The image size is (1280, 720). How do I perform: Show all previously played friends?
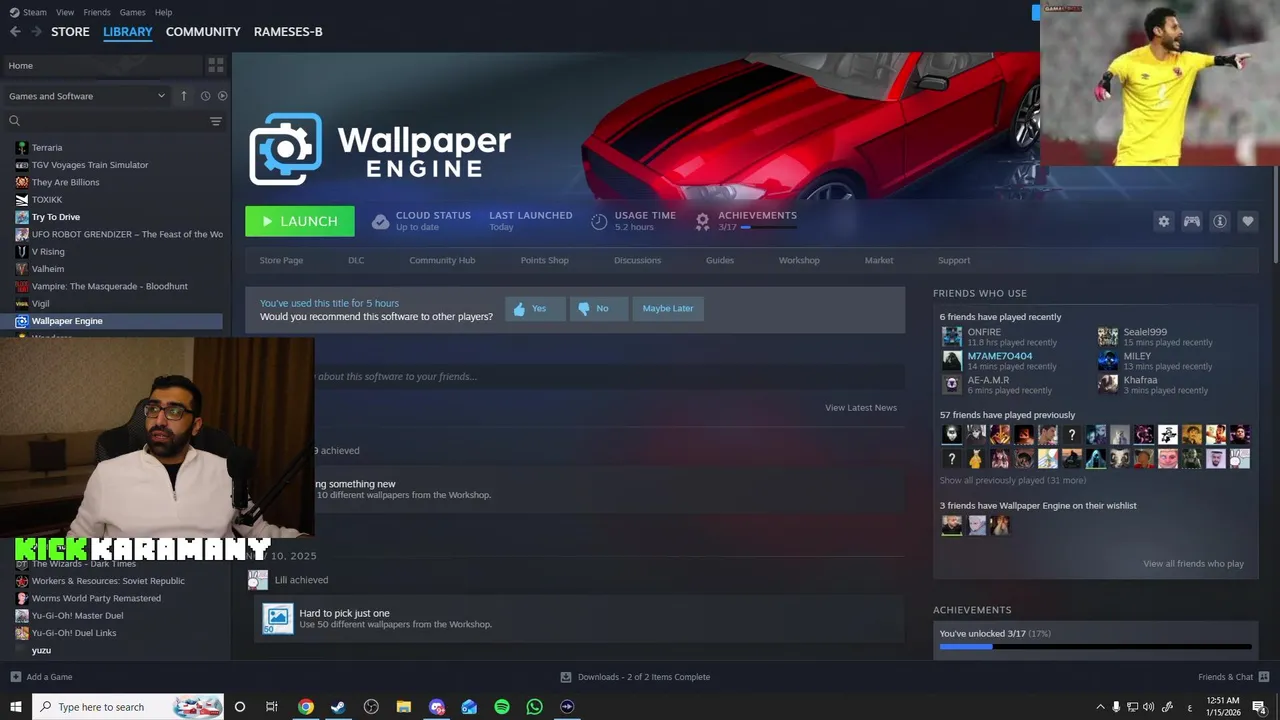tap(1013, 481)
